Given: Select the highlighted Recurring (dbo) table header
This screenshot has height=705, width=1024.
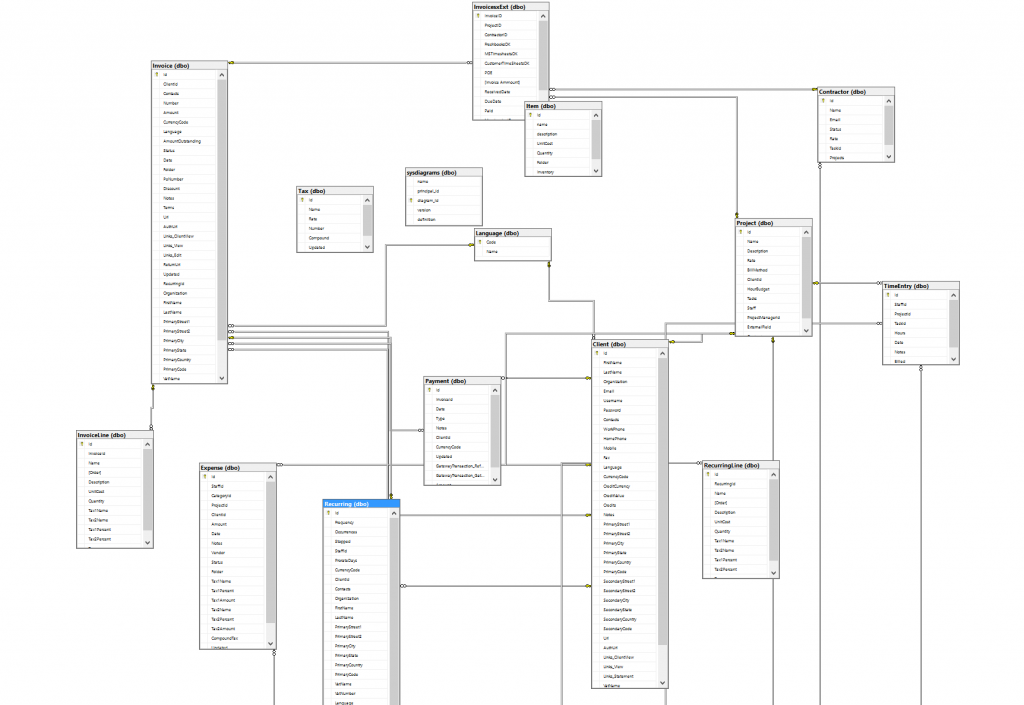Looking at the screenshot, I should (x=361, y=504).
